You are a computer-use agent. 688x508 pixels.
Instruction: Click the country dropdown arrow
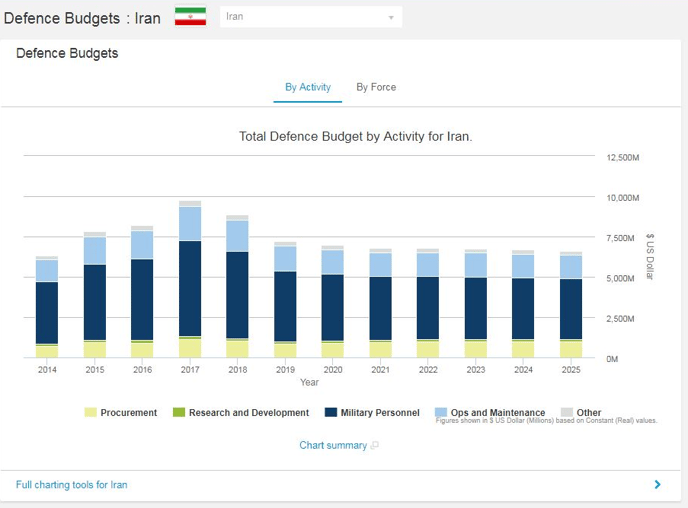click(391, 18)
